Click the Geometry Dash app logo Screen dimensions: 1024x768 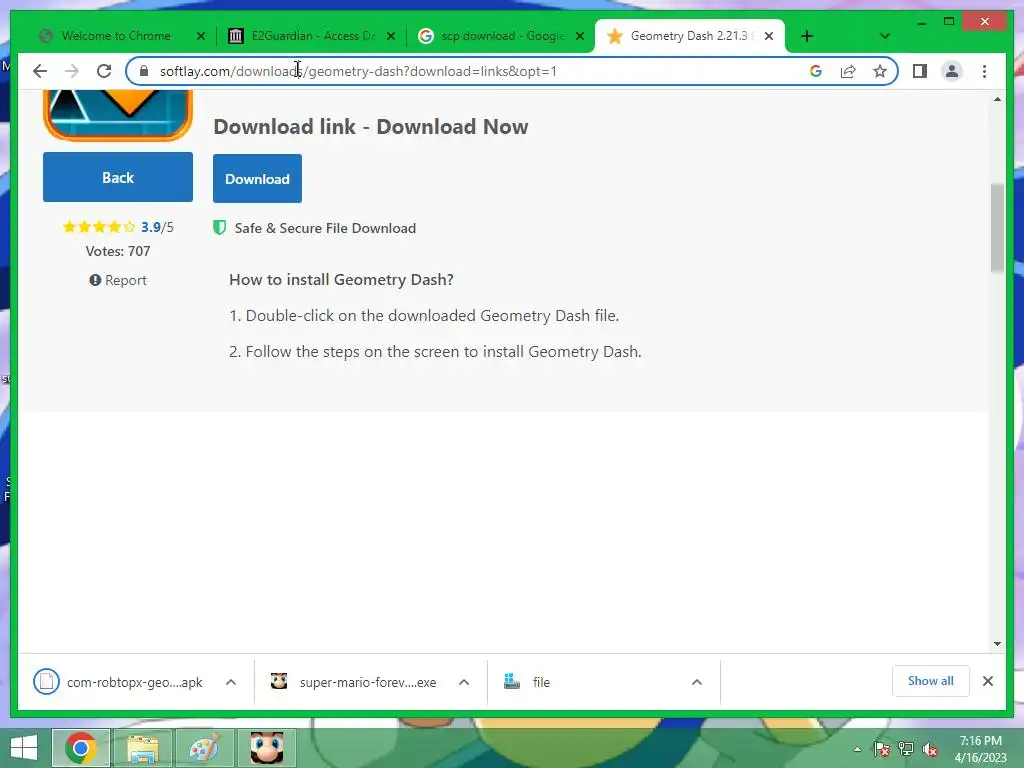point(118,115)
